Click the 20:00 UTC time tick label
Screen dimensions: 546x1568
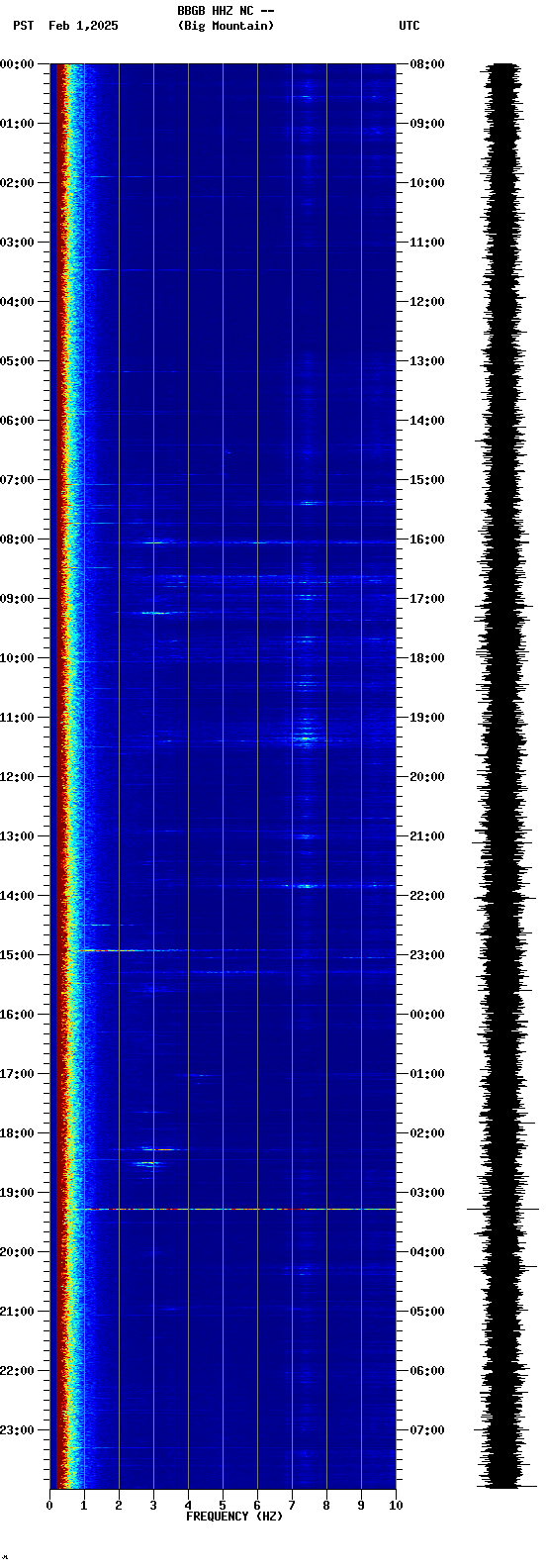pos(427,777)
